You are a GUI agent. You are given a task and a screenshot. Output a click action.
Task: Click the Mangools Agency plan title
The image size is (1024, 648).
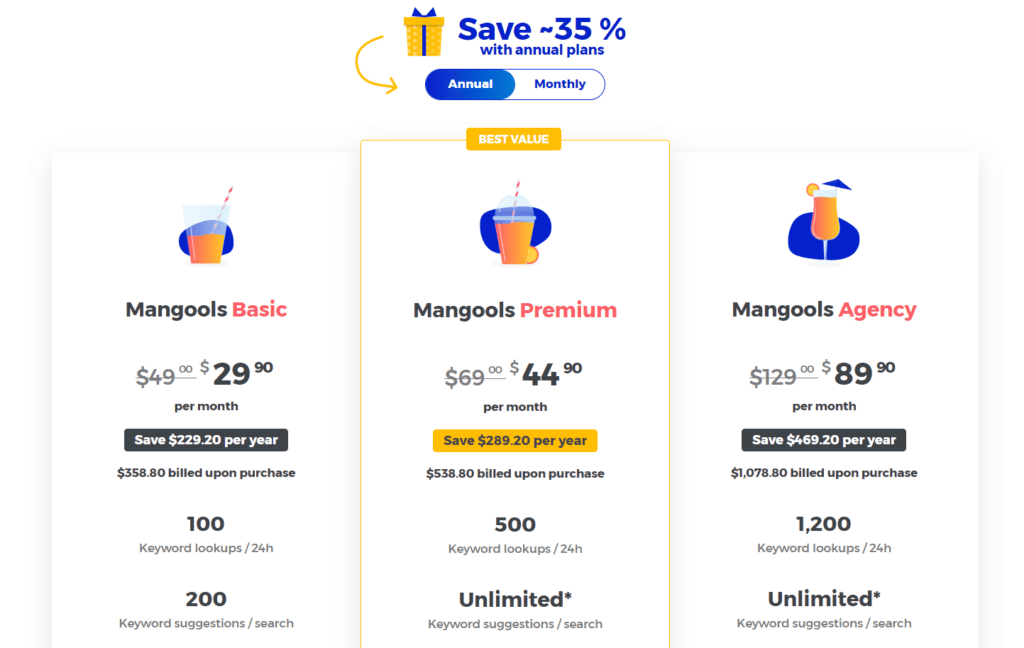click(824, 310)
